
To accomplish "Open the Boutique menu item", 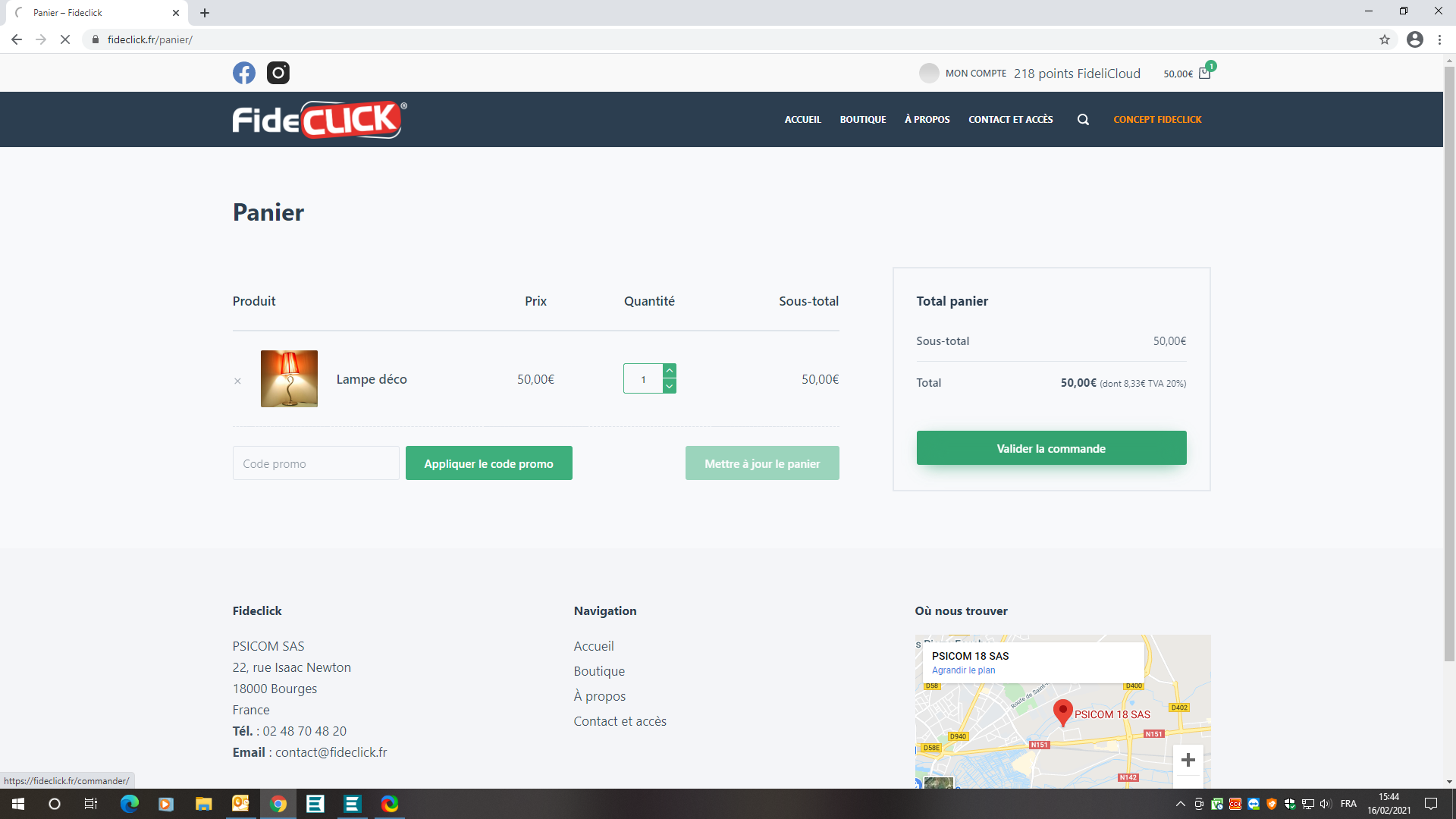I will pos(862,120).
